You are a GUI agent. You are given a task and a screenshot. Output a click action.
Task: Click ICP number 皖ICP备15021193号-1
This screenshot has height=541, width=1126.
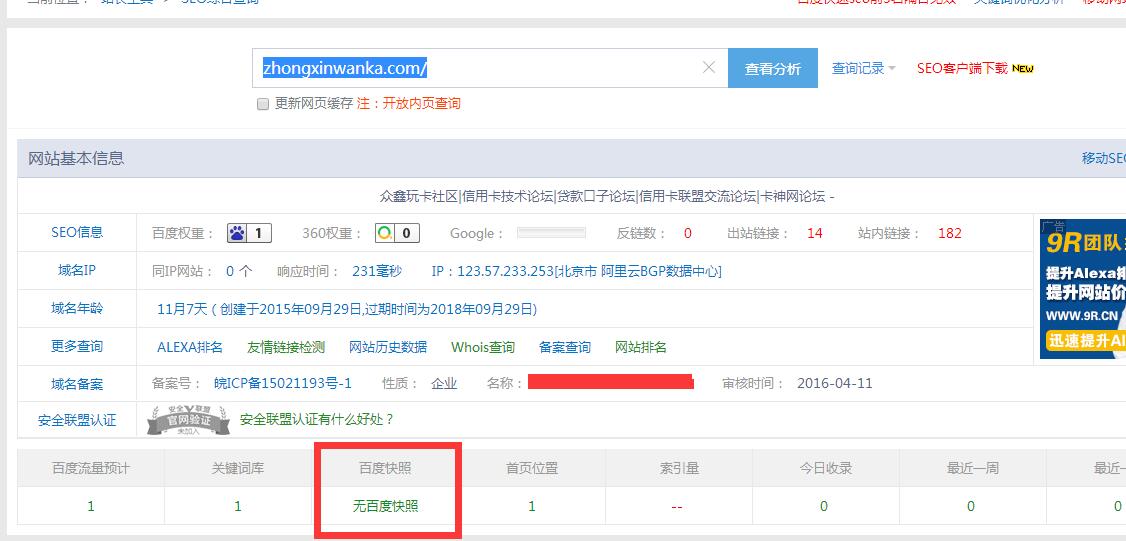click(283, 383)
